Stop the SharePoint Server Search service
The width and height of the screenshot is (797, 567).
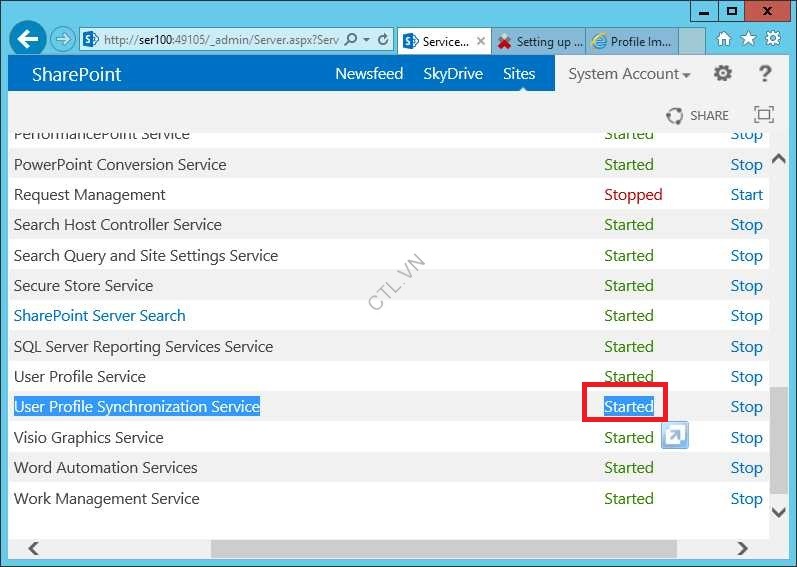[x=746, y=316]
